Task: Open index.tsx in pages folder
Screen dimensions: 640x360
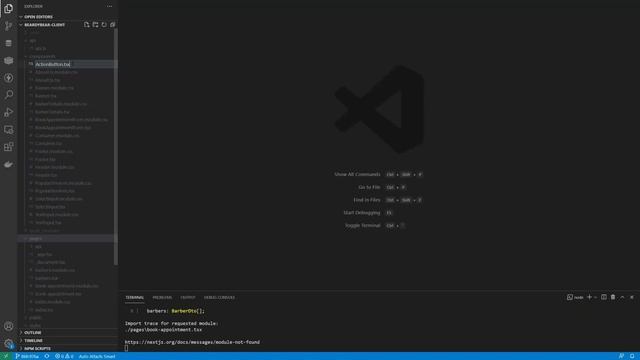Action: click(x=44, y=310)
